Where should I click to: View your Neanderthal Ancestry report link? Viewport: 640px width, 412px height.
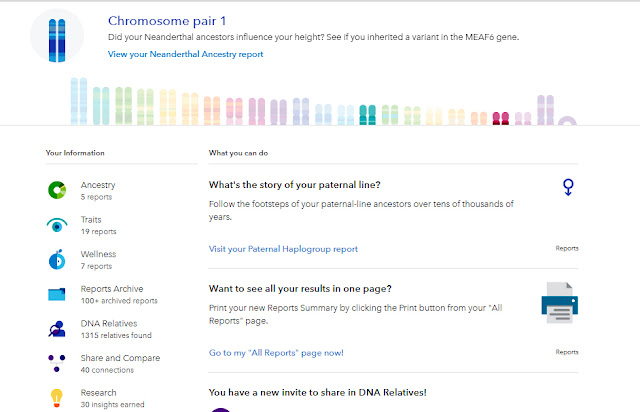tap(185, 54)
